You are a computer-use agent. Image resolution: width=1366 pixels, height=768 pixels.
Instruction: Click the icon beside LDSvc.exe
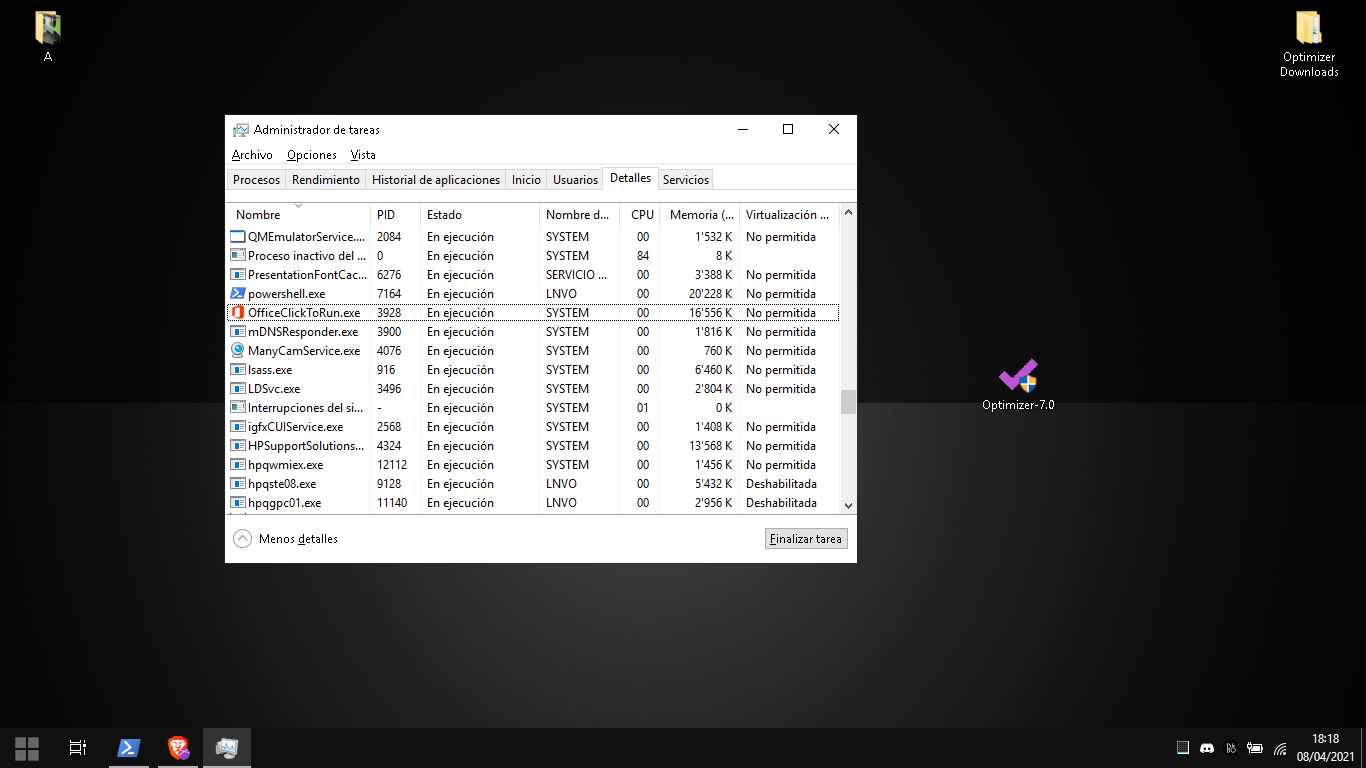click(x=238, y=389)
